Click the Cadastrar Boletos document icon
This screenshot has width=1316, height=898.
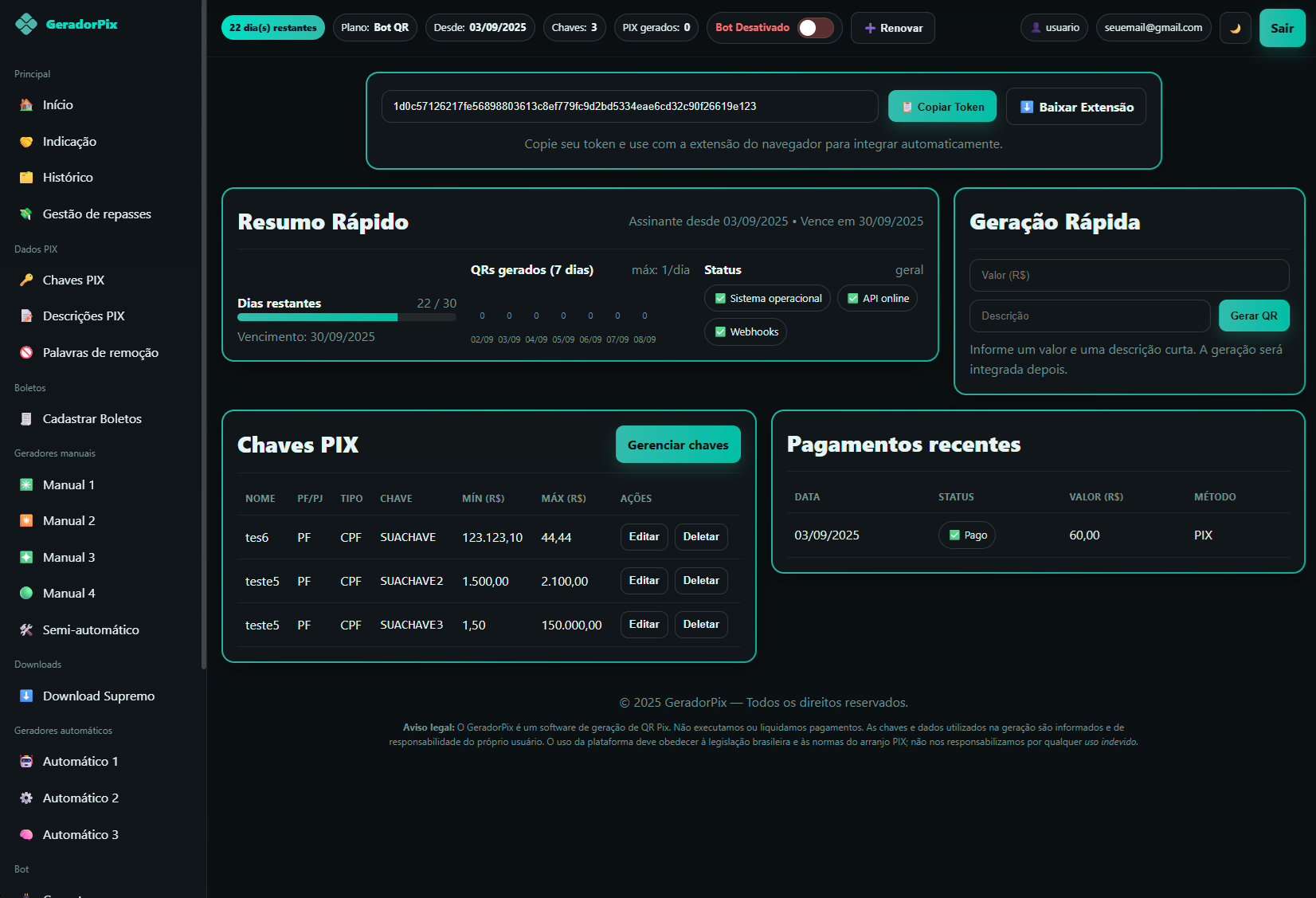pos(26,419)
